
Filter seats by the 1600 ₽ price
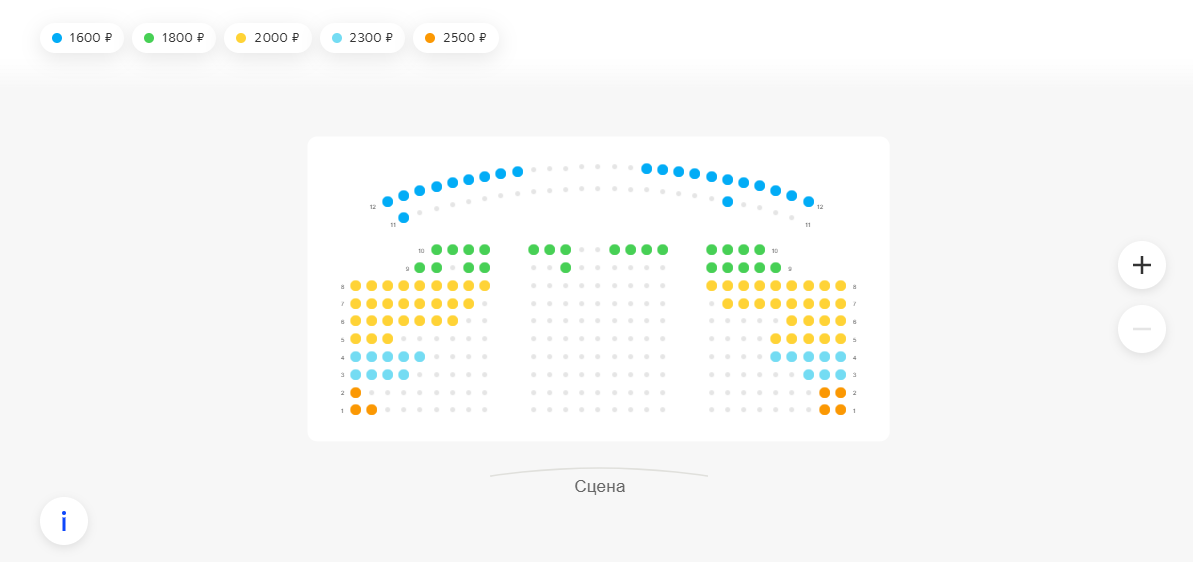82,38
